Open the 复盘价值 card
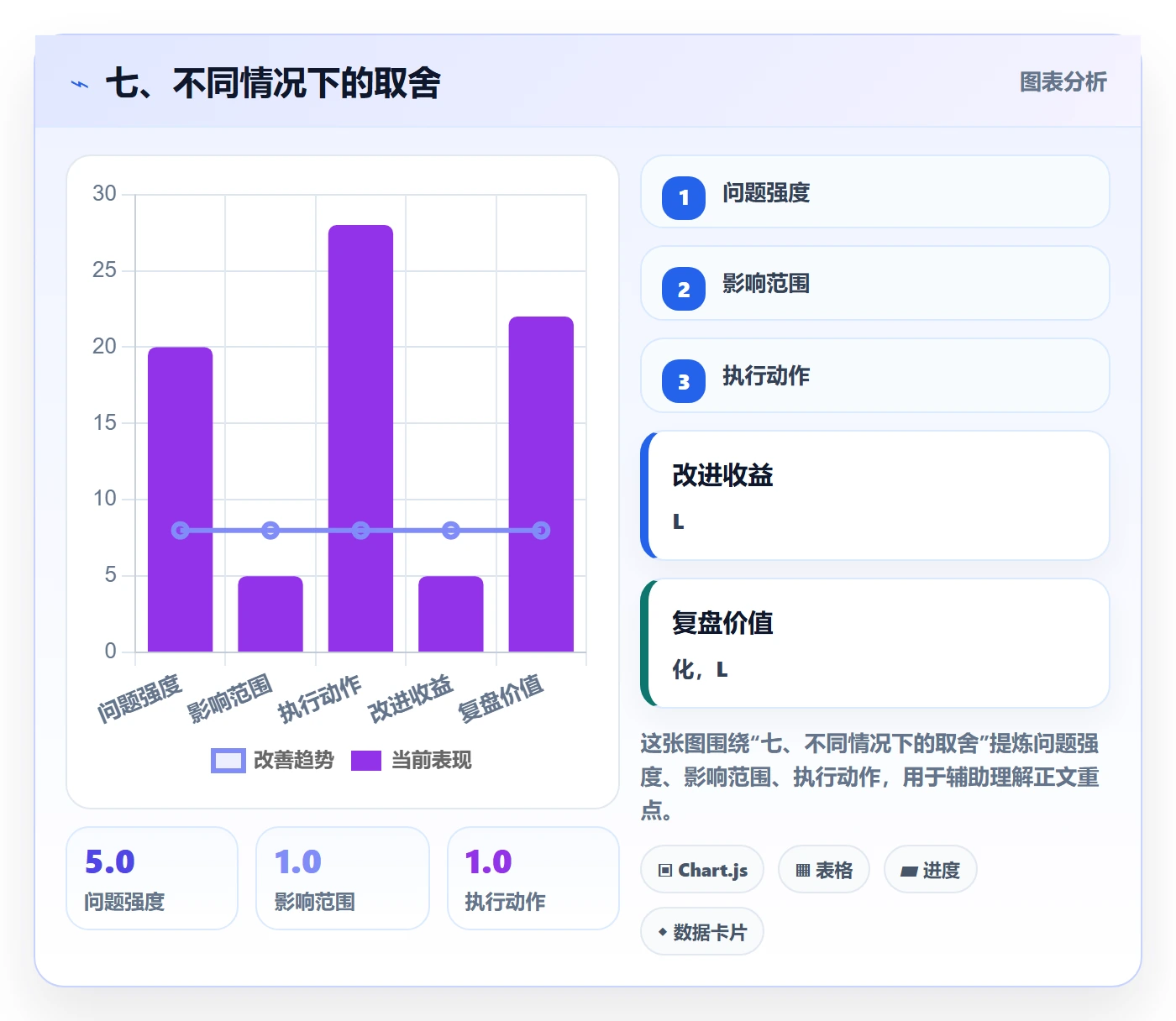 tap(875, 643)
